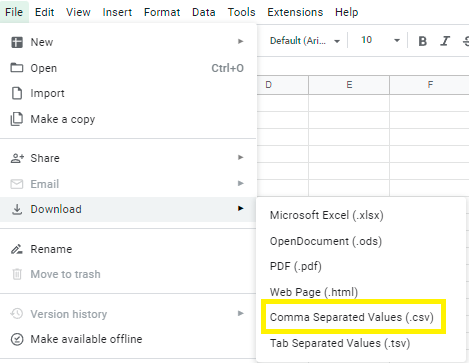Click the Version history clock icon
The width and height of the screenshot is (469, 363).
point(17,314)
